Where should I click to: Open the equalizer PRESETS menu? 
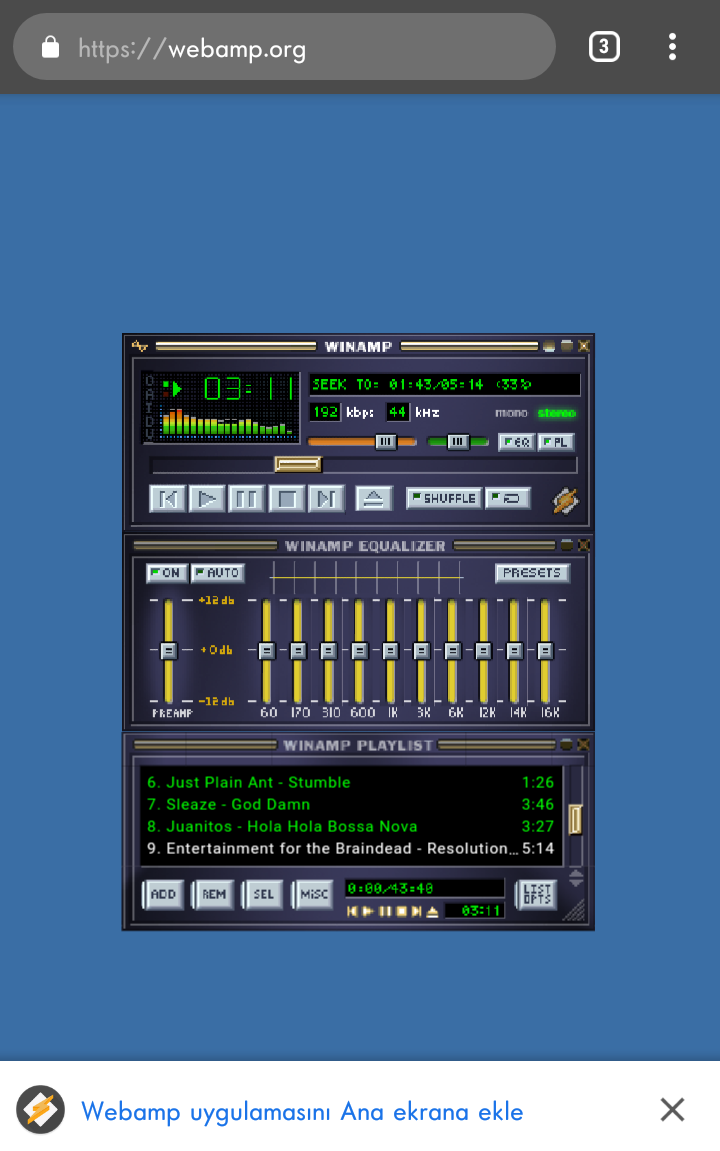pos(532,573)
